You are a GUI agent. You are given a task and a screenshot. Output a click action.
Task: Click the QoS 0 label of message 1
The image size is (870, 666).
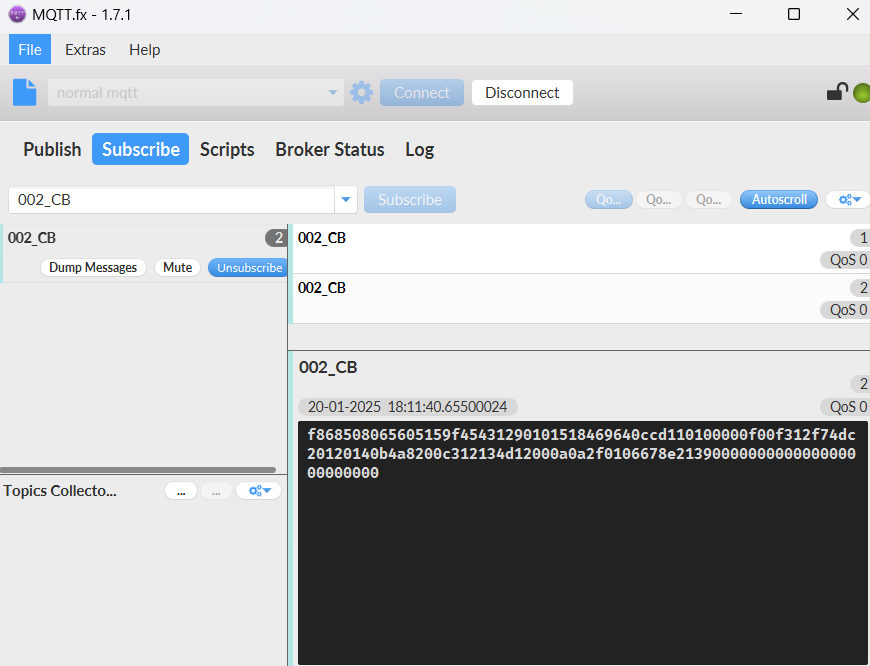tap(846, 260)
